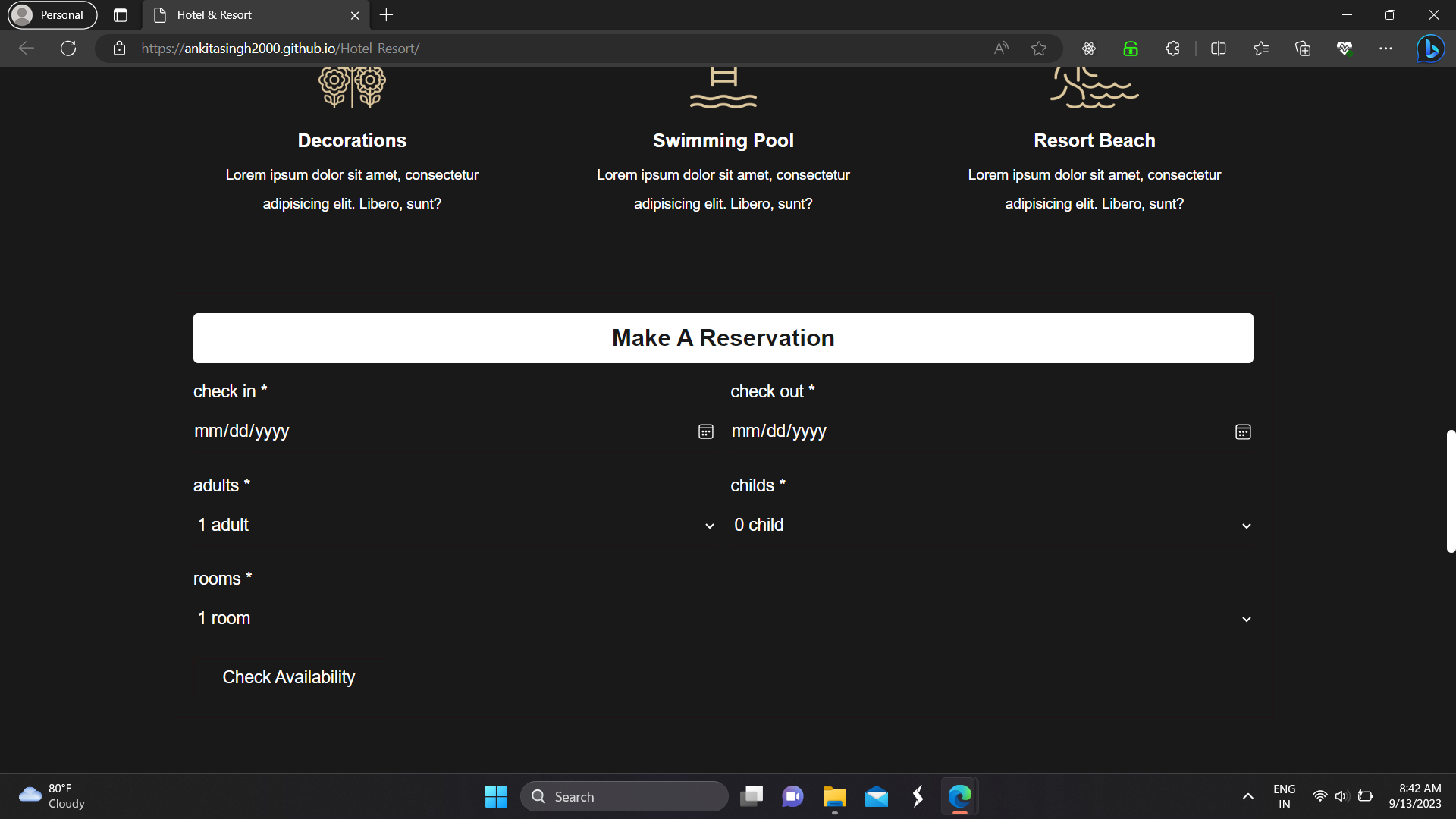Open File Explorer from the taskbar
This screenshot has height=819, width=1456.
click(834, 796)
